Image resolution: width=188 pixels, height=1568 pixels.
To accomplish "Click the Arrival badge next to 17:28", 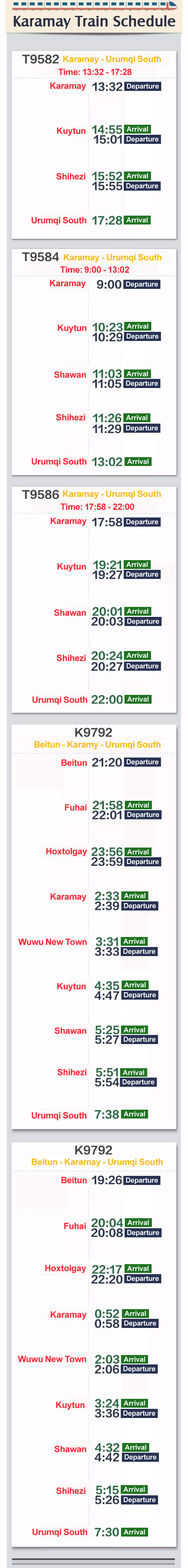I will [x=137, y=220].
